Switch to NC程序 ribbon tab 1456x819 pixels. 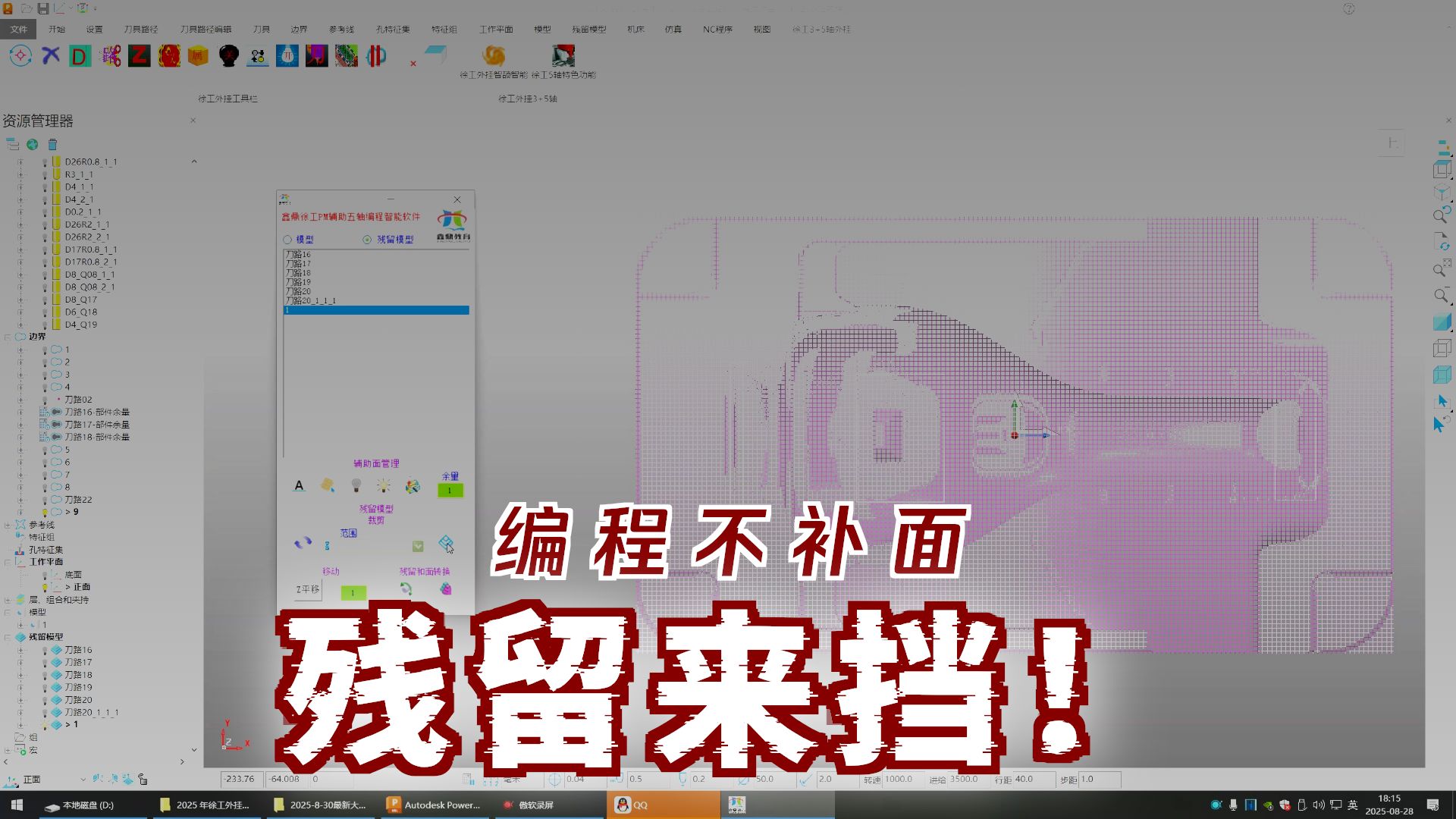[x=717, y=29]
